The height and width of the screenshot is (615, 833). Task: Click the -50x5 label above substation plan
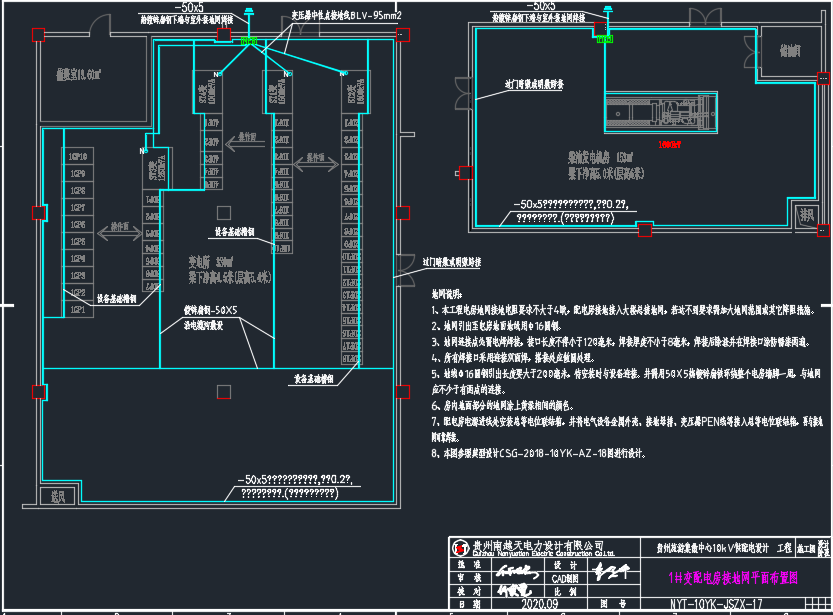click(x=189, y=7)
